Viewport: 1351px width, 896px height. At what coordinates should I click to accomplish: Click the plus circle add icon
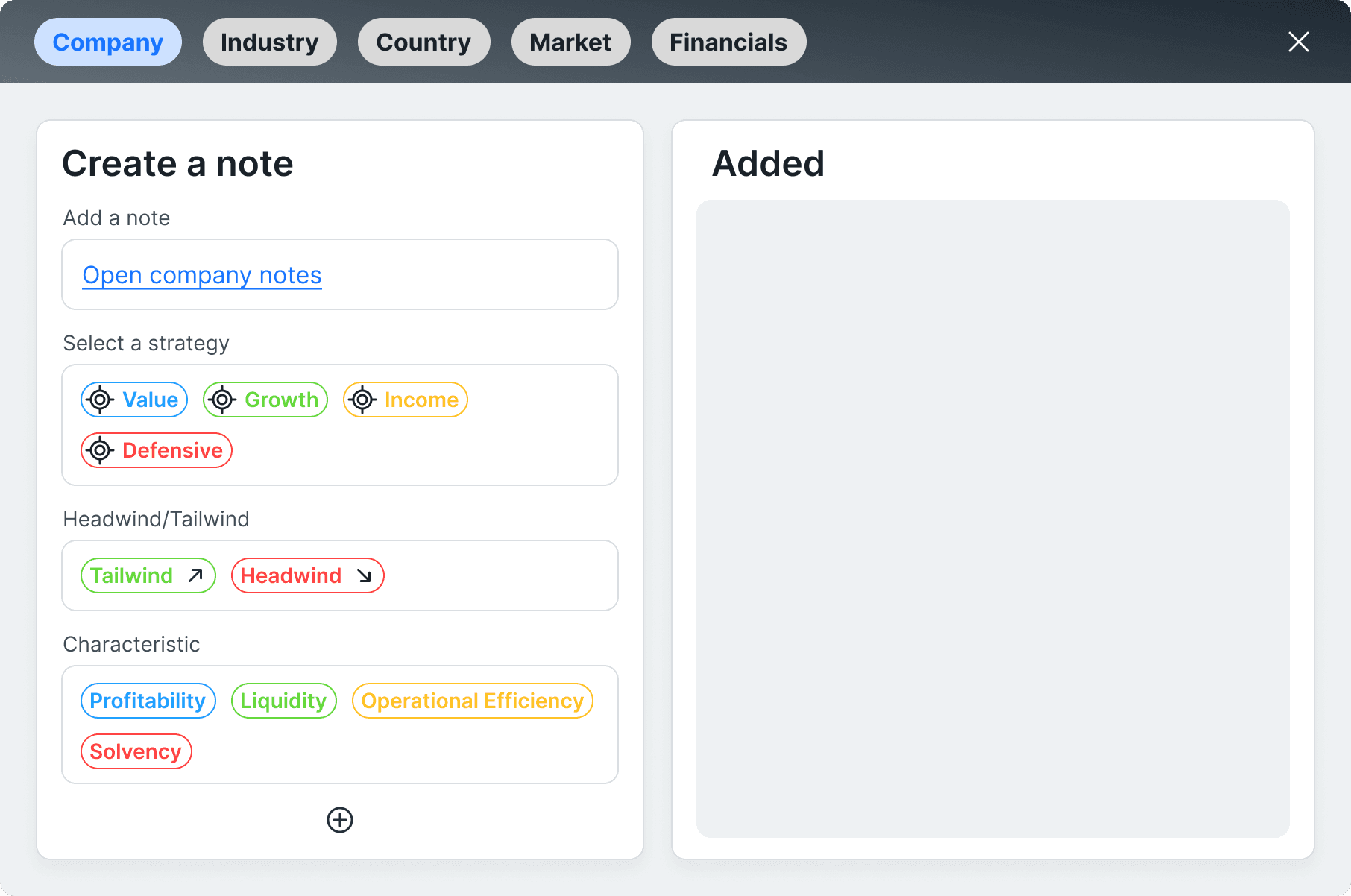[340, 820]
